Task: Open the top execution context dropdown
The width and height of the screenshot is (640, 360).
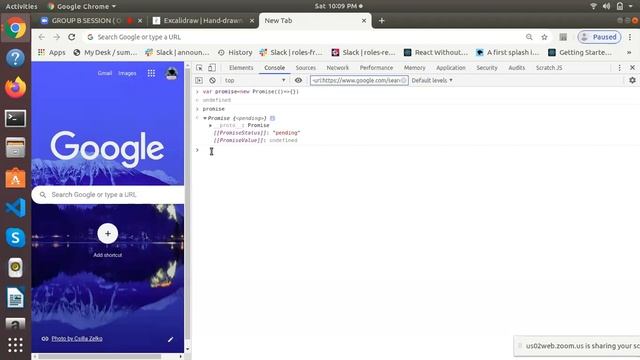Action: coord(254,80)
